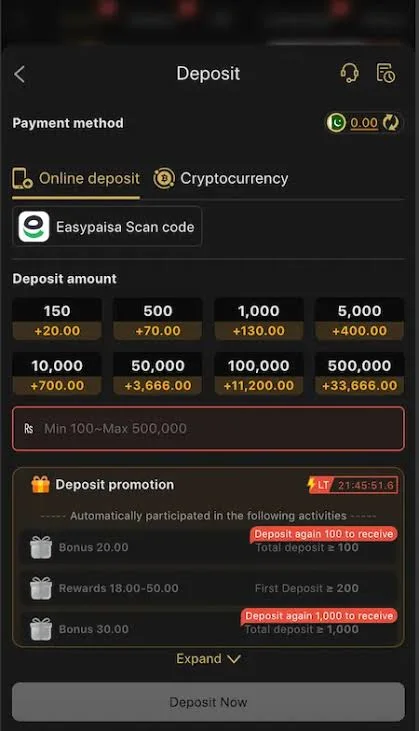This screenshot has width=419, height=731.
Task: Open deposit history record icon
Action: click(x=385, y=73)
